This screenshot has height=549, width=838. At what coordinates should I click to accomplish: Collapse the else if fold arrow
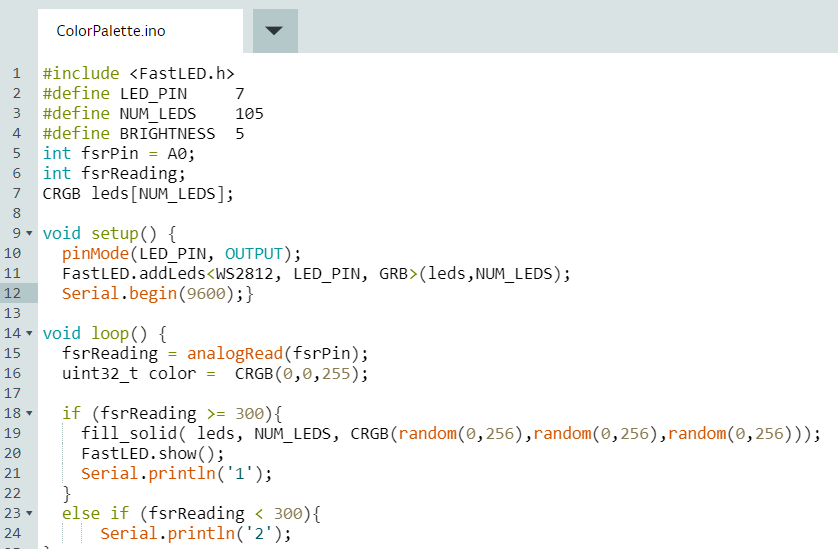(x=29, y=514)
